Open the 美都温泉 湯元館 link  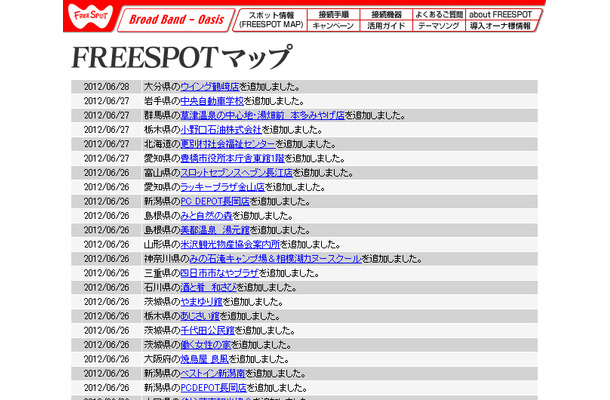pyautogui.click(x=215, y=230)
